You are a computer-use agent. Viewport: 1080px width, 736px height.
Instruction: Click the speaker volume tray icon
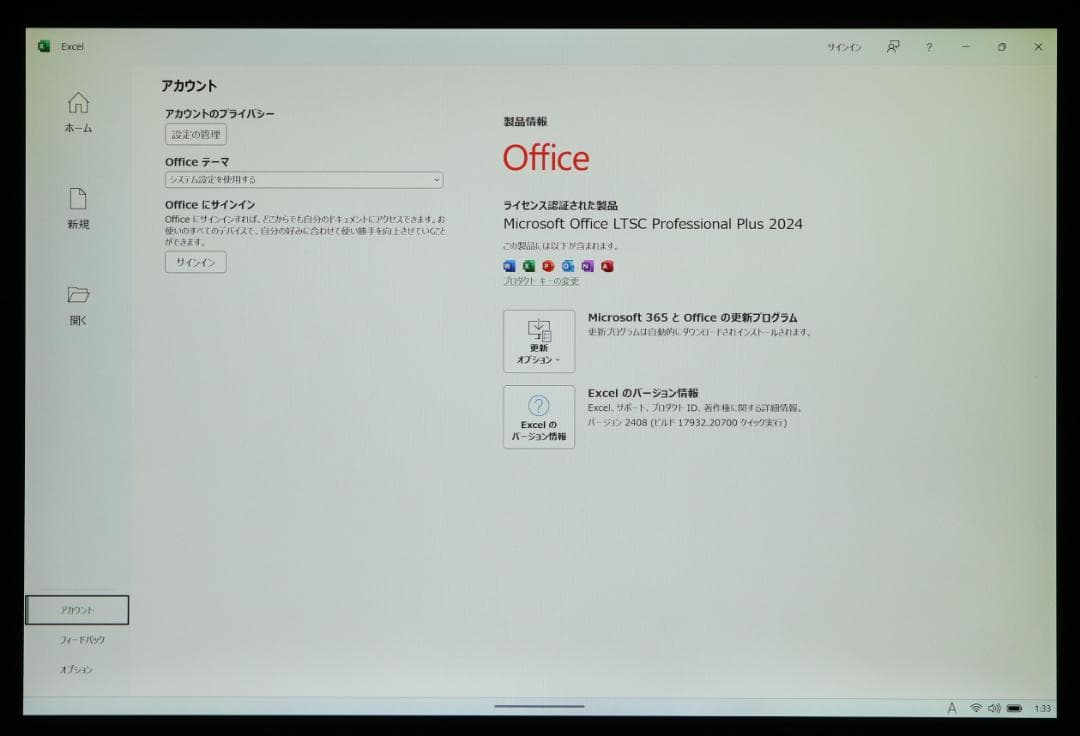coord(994,708)
